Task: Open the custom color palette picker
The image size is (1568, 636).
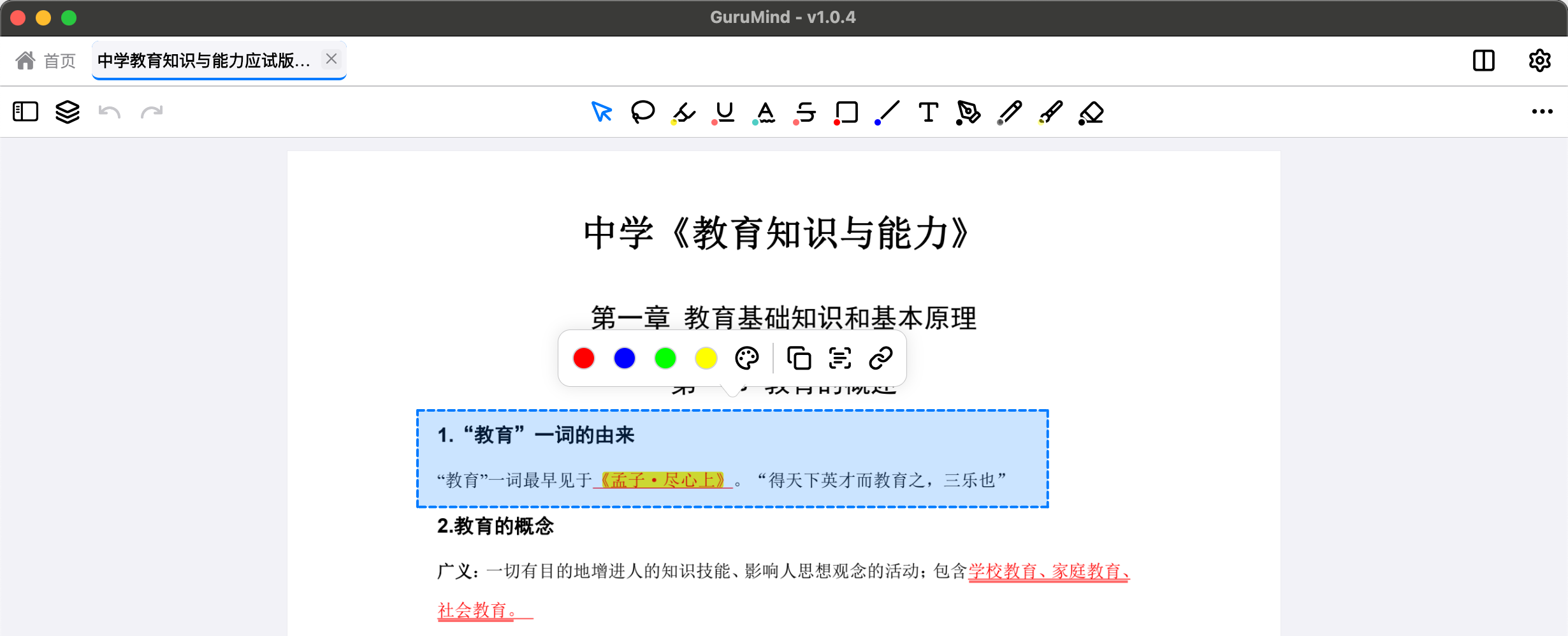Action: 747,358
